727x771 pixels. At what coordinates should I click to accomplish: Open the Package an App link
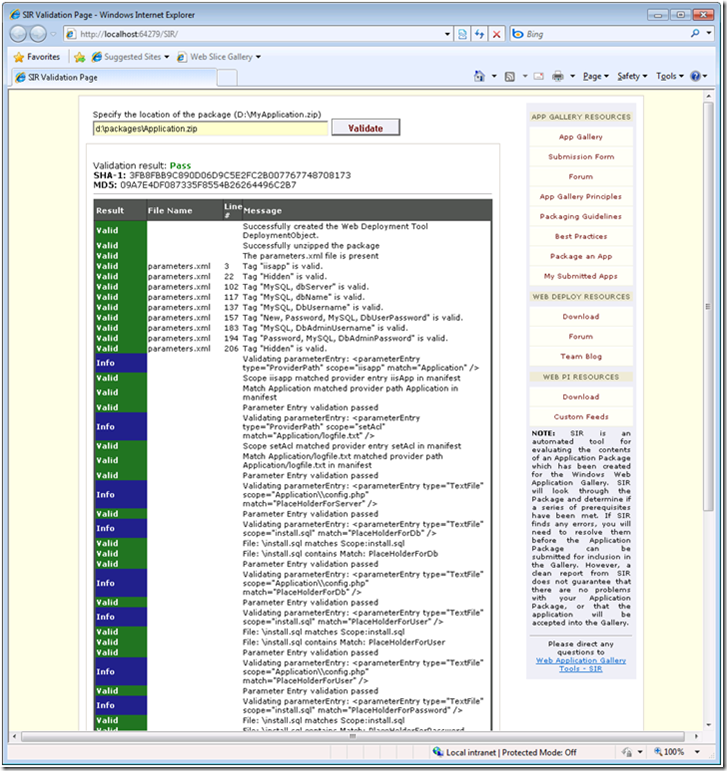tap(581, 256)
